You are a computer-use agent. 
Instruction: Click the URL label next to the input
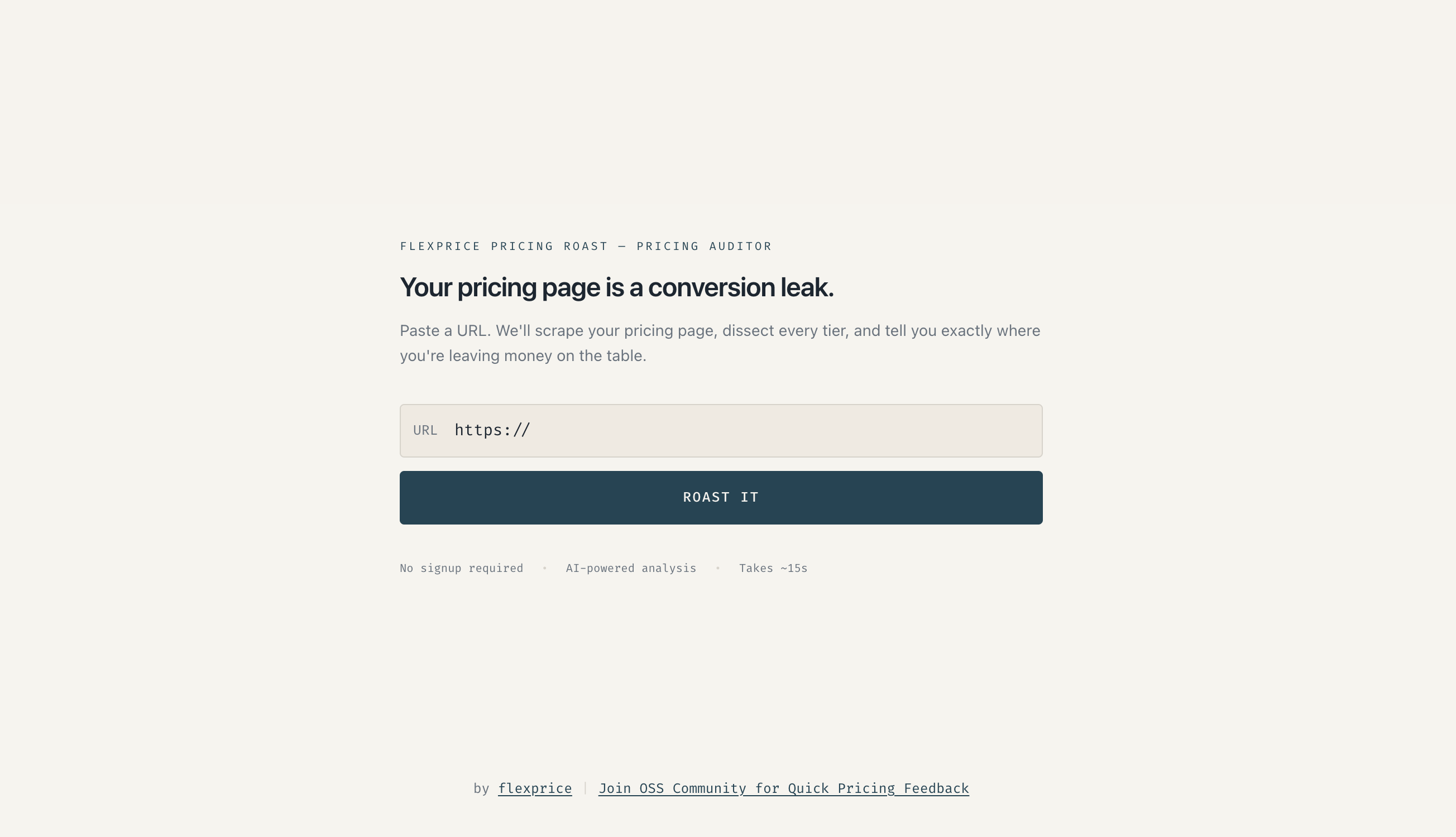click(x=425, y=430)
